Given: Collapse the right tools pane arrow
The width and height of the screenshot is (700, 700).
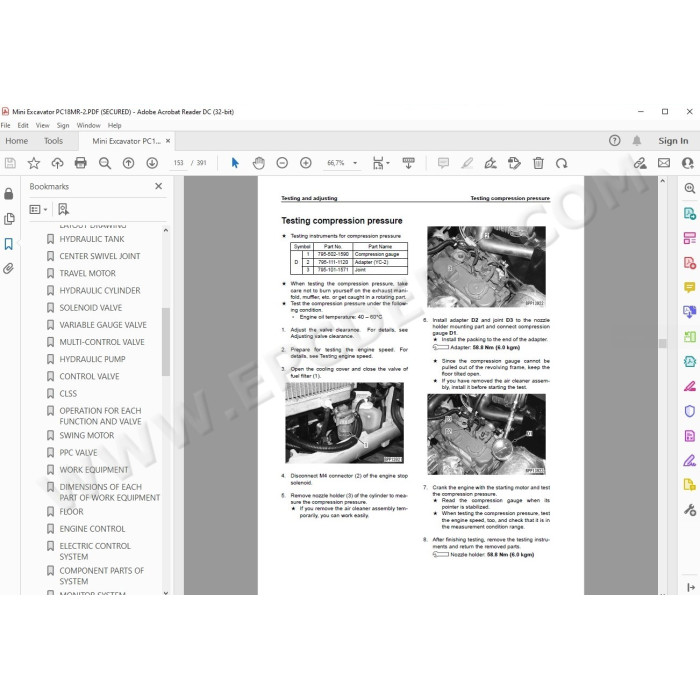Looking at the screenshot, I should point(691,588).
